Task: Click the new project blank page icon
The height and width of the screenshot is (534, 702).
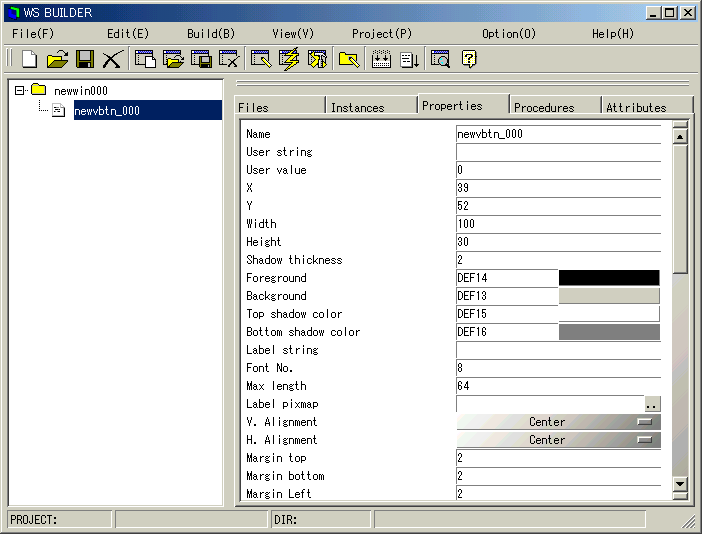Action: (x=30, y=60)
